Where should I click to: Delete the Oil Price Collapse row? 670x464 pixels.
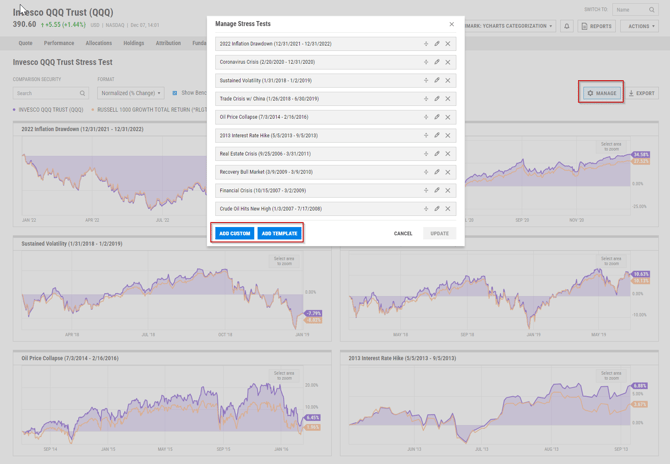tap(448, 117)
